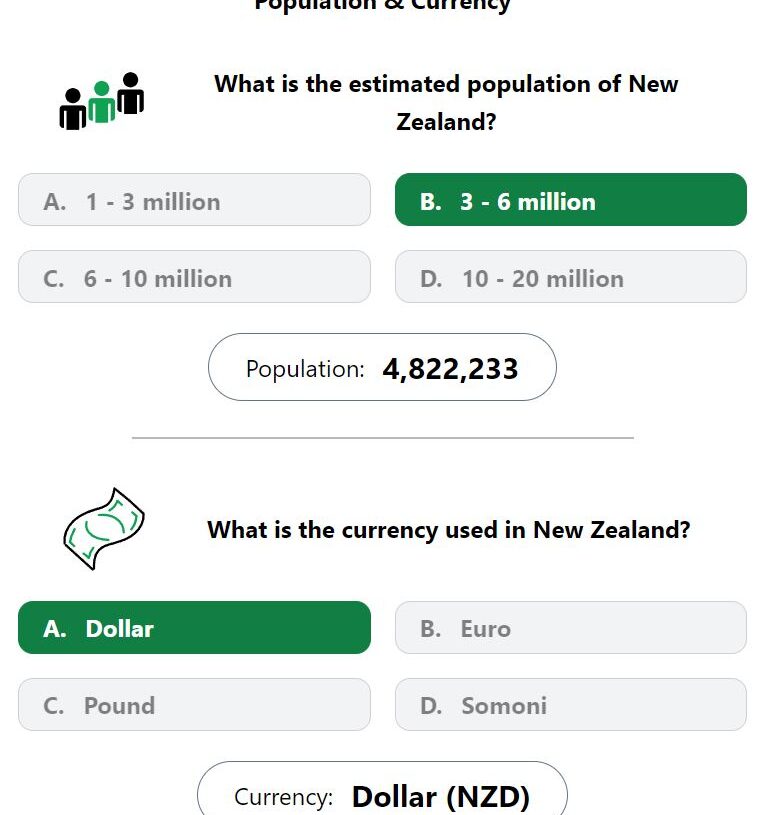Click the Dollar (NZD) currency value
Image resolution: width=767 pixels, height=815 pixels.
coord(441,797)
